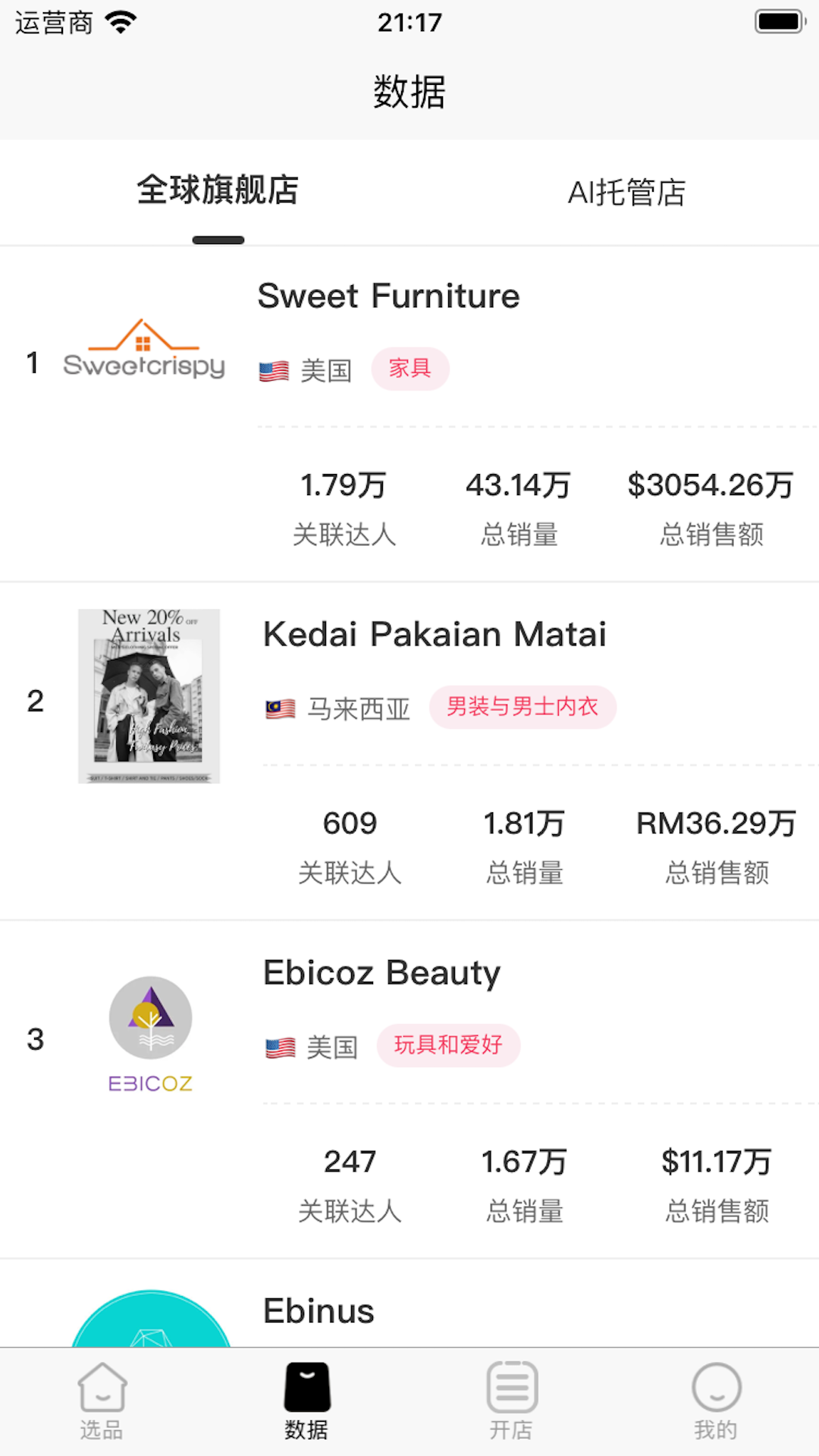Tap the 家具 category tag
This screenshot has height=1456, width=819.
[x=409, y=369]
